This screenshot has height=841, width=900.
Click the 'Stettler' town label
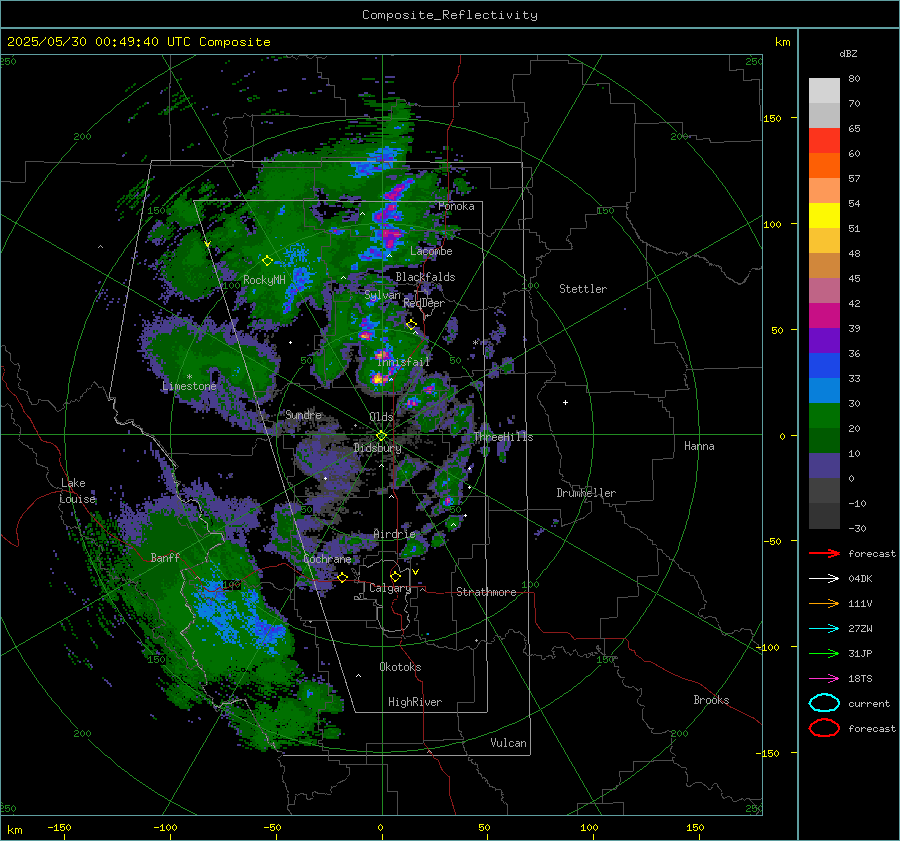coord(583,289)
